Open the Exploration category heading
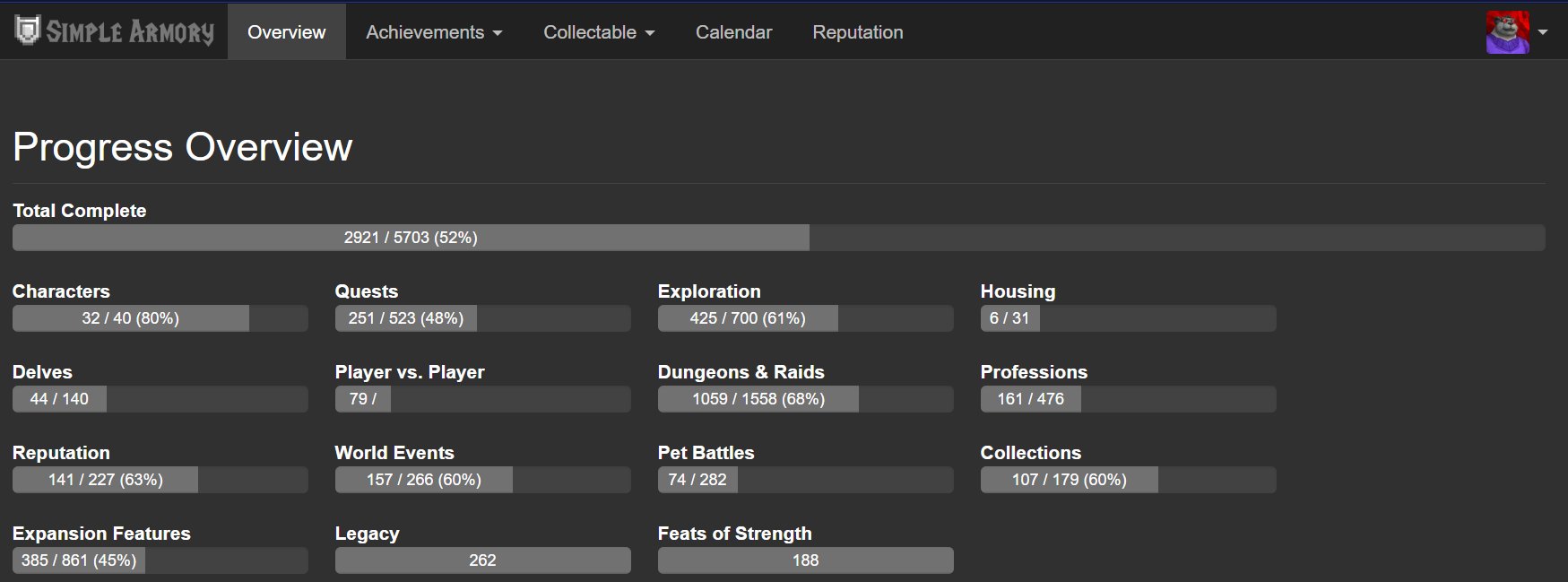The image size is (1568, 582). click(x=709, y=291)
